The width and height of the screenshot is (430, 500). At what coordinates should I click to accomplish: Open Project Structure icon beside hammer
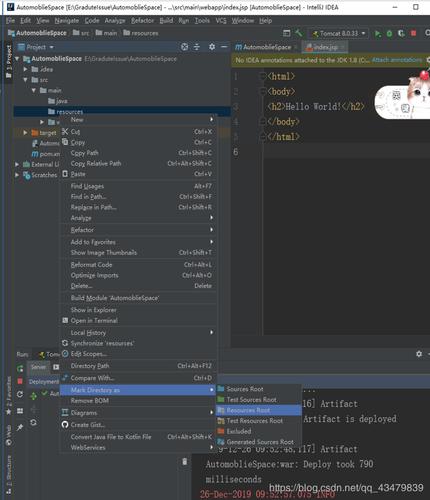click(x=287, y=33)
